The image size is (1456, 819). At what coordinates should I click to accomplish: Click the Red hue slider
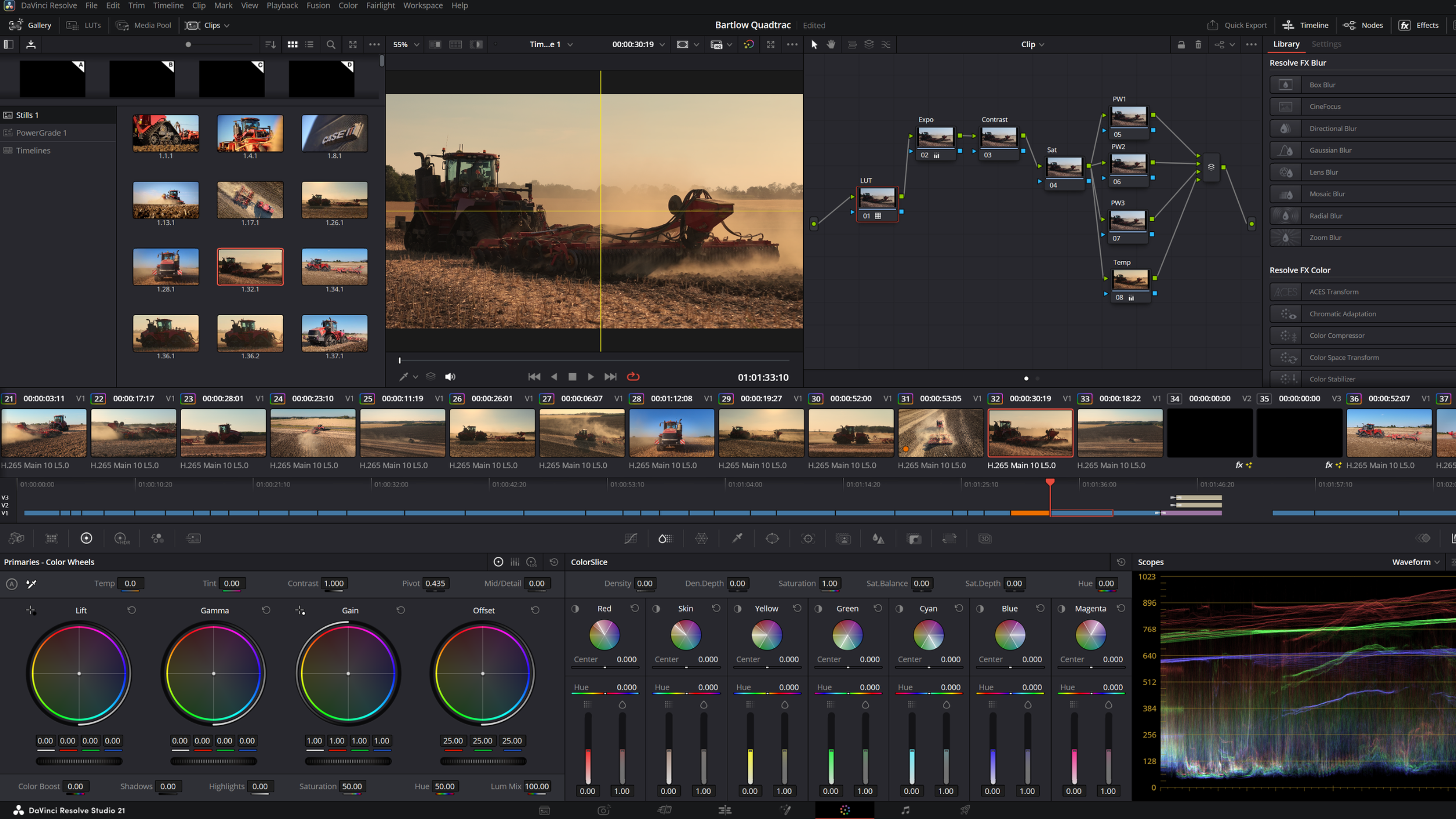click(606, 694)
